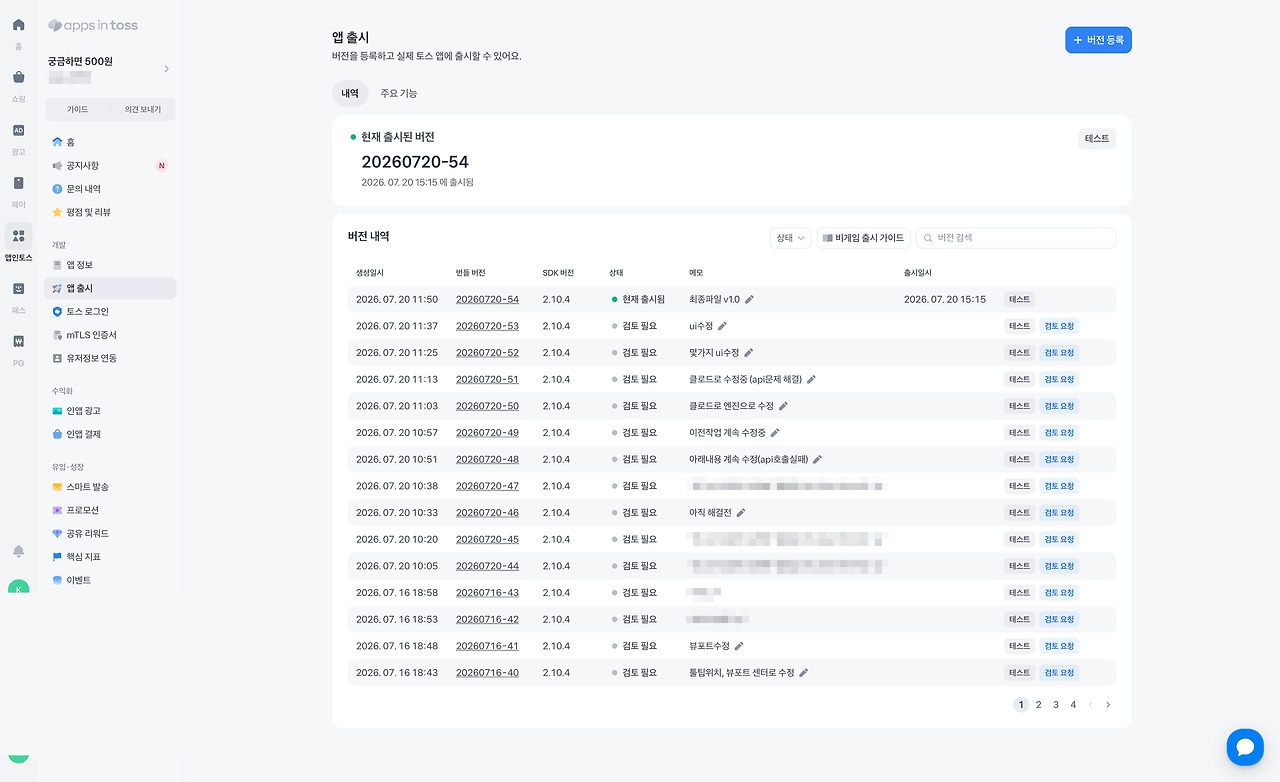
Task: Edit memo pencil for ui수정 row
Action: tap(722, 326)
